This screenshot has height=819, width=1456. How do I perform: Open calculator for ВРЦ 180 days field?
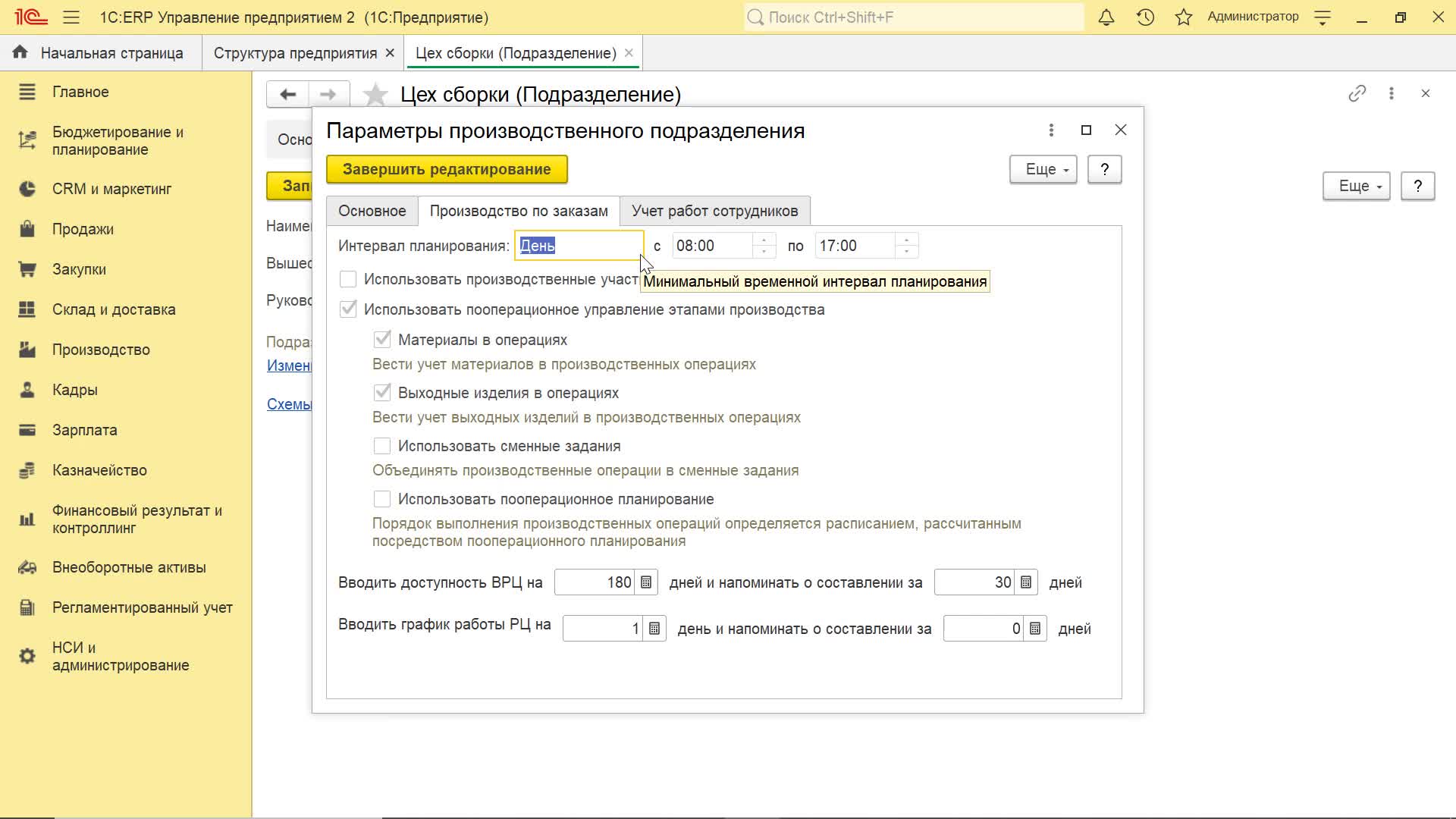click(x=646, y=582)
